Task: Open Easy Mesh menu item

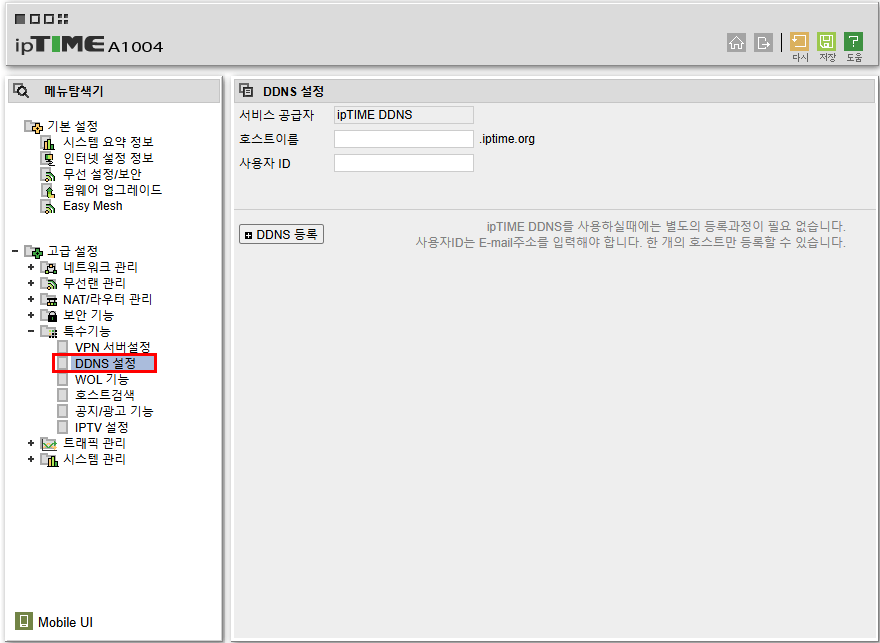Action: coord(93,206)
